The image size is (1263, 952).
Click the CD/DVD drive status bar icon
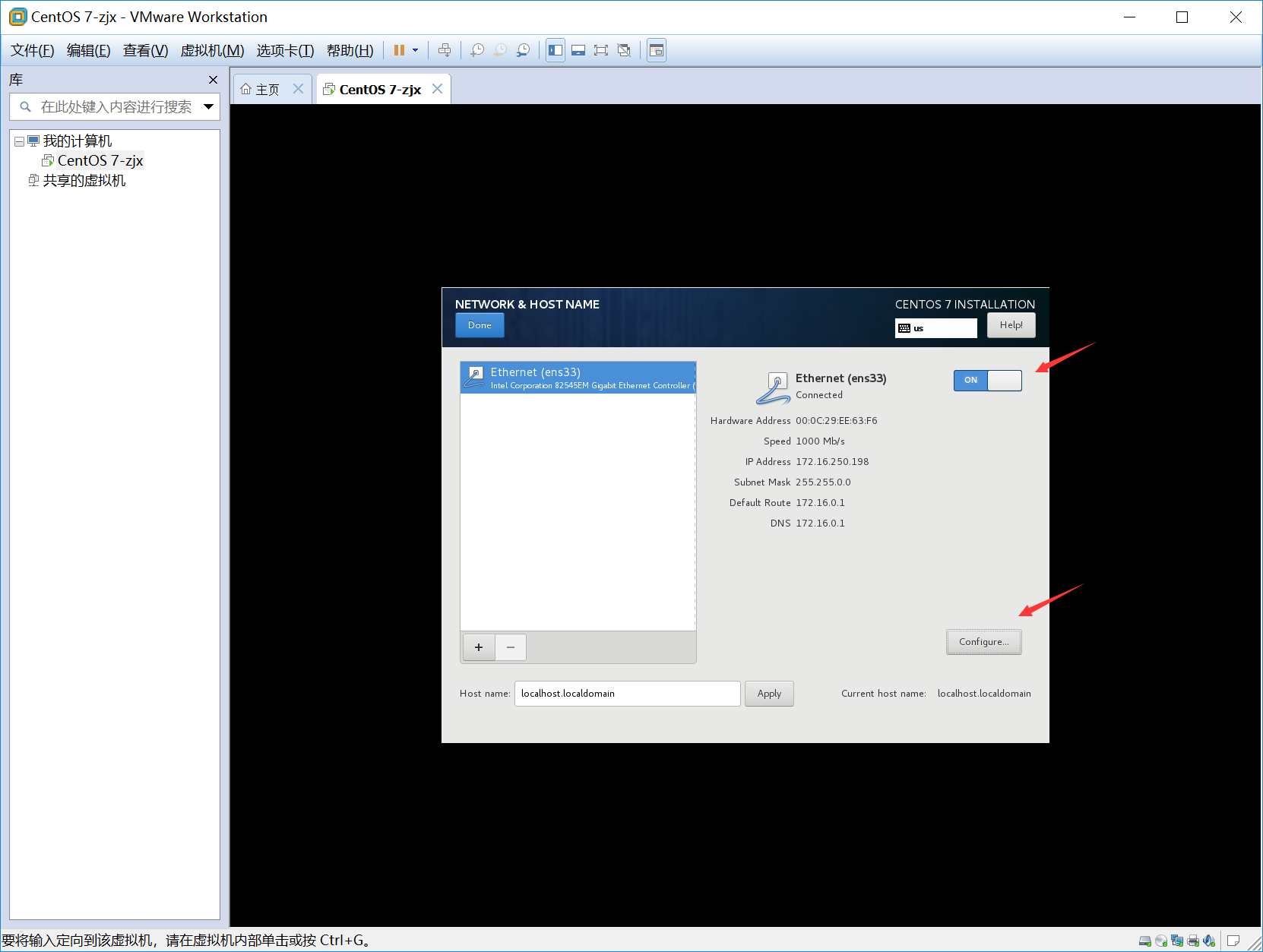pyautogui.click(x=1160, y=941)
